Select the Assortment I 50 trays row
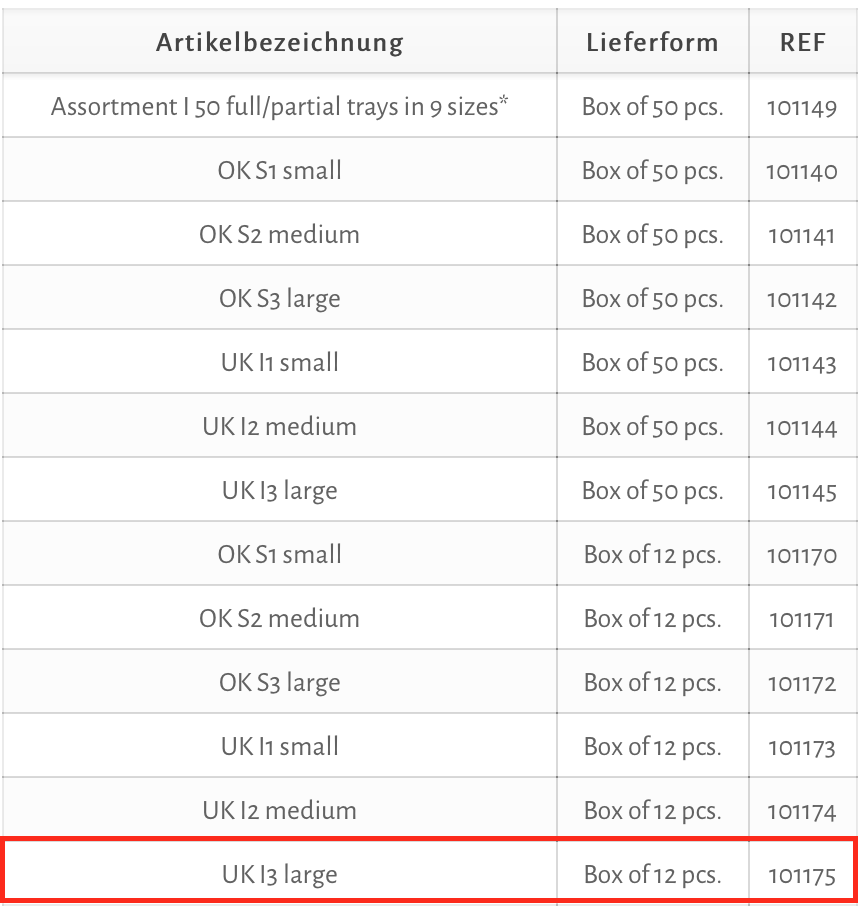Screen dimensions: 866x906 coord(430,106)
